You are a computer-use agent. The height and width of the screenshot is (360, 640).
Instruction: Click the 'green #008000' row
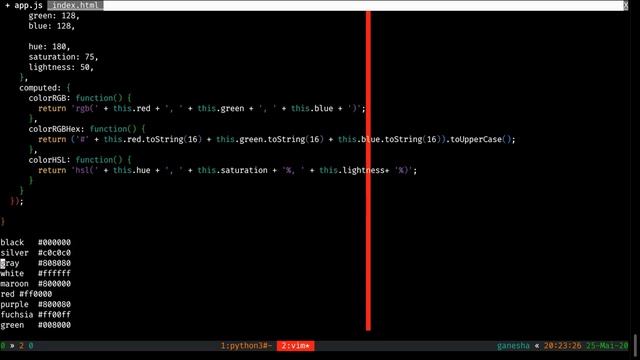pos(36,325)
